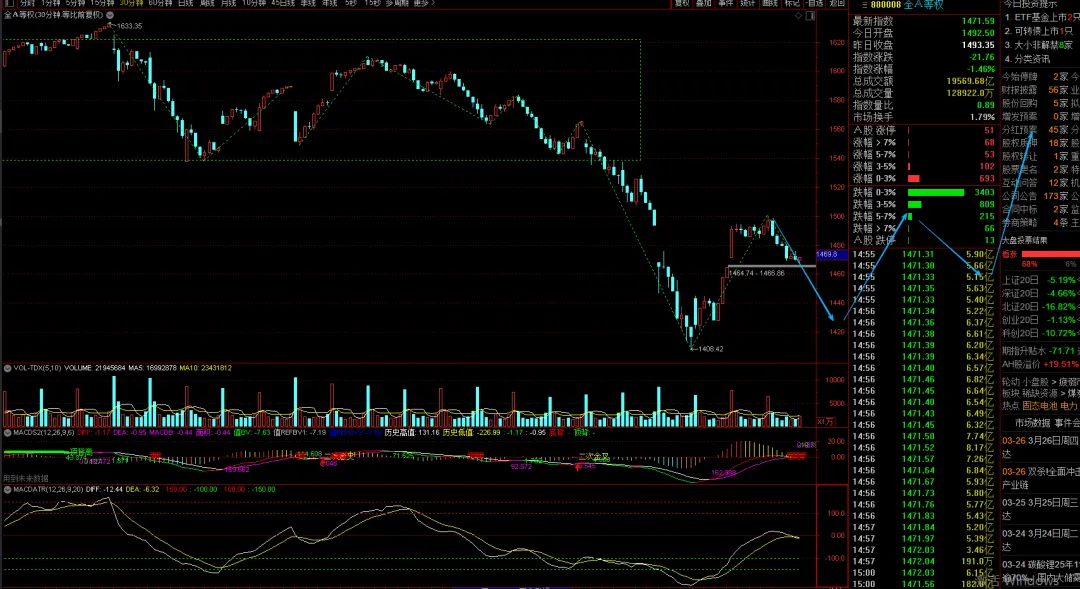Viewport: 1080px width, 589px height.
Task: Click 公司公告 173家 entry
Action: point(1035,196)
